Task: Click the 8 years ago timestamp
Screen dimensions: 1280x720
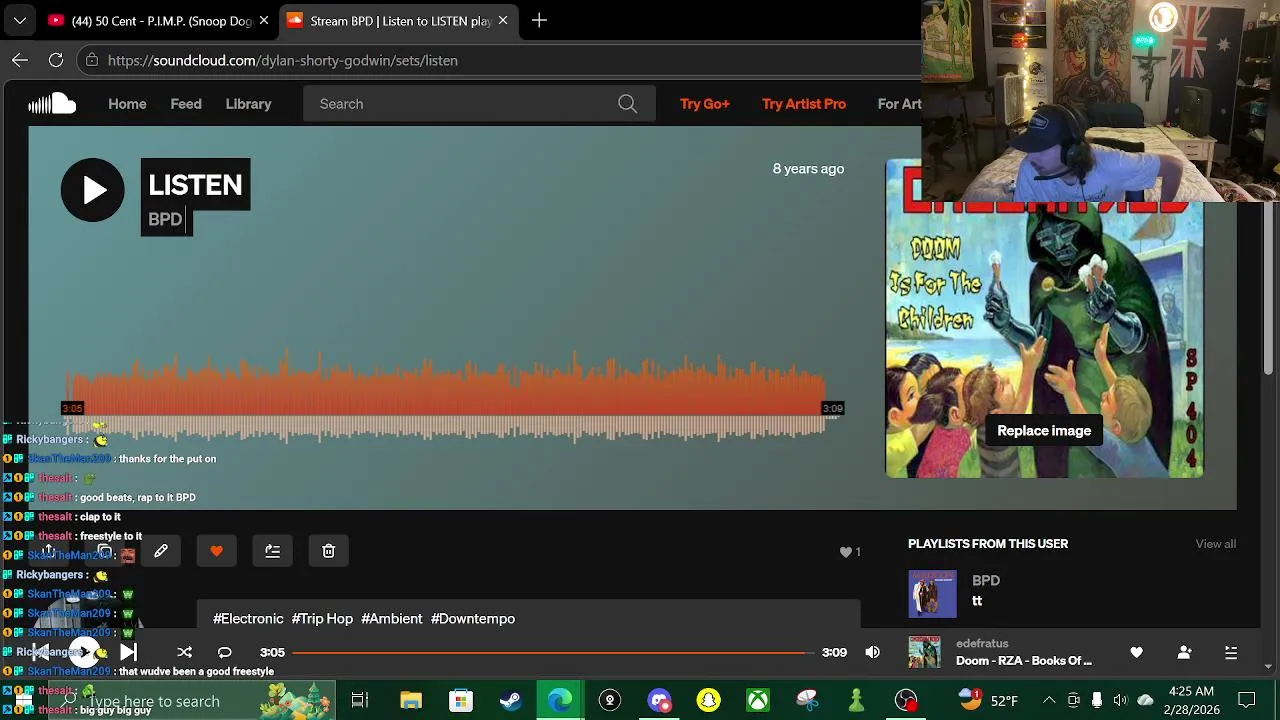Action: pyautogui.click(x=808, y=169)
